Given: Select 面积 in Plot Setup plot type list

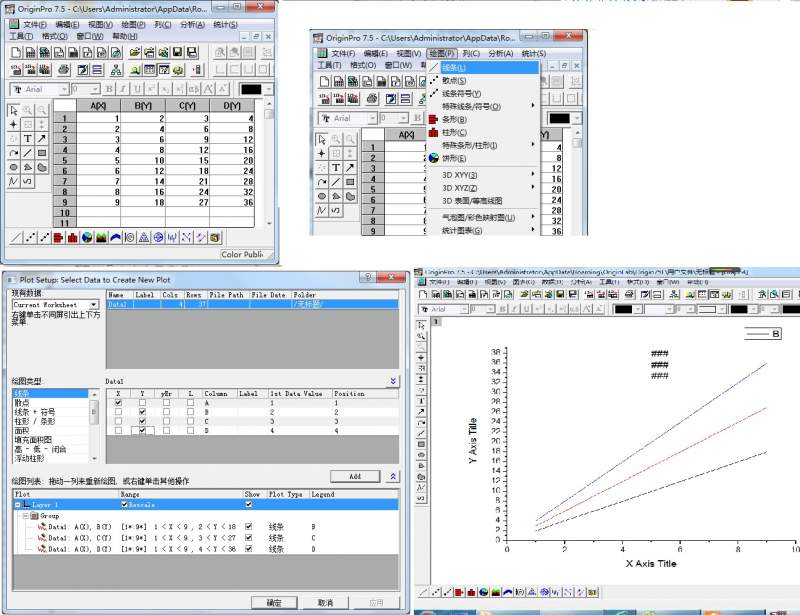Looking at the screenshot, I should (51, 431).
